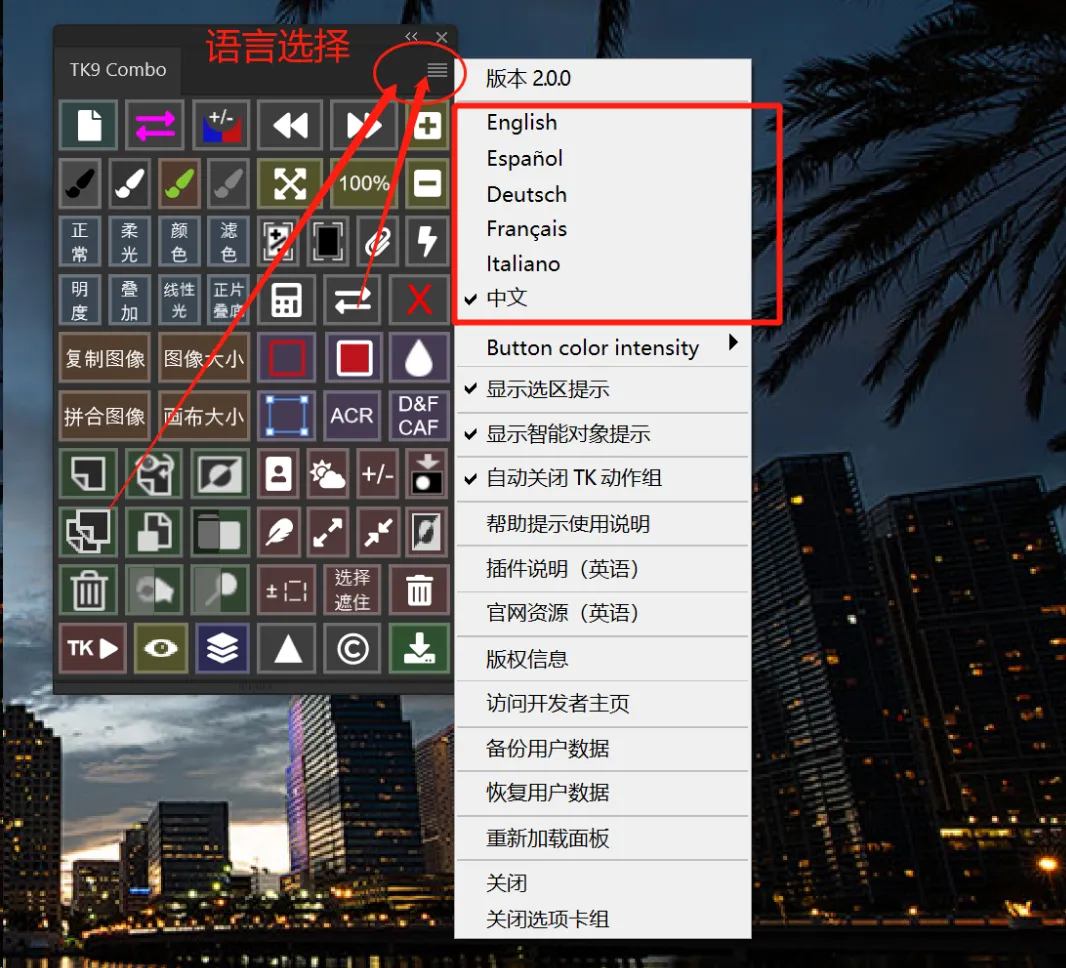The image size is (1066, 968).
Task: Collapse panel with double-chevron arrow
Action: tap(410, 36)
